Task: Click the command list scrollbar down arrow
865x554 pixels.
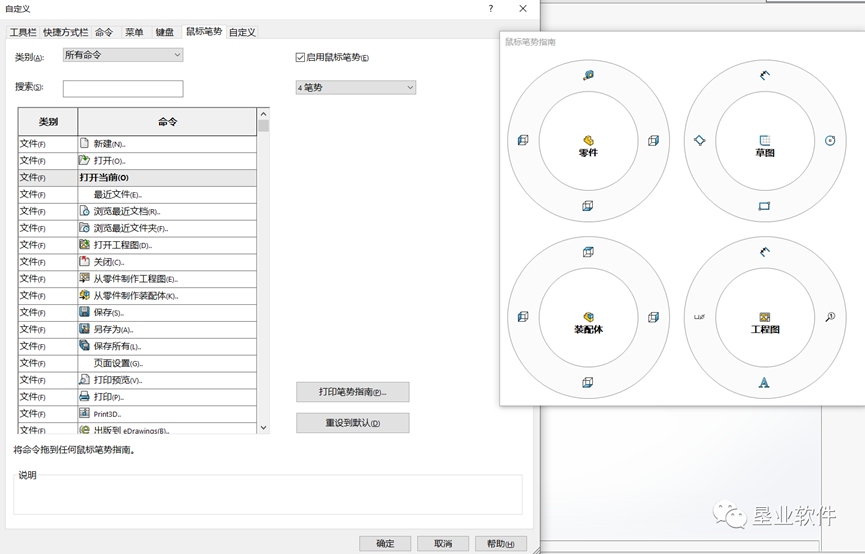Action: point(264,428)
